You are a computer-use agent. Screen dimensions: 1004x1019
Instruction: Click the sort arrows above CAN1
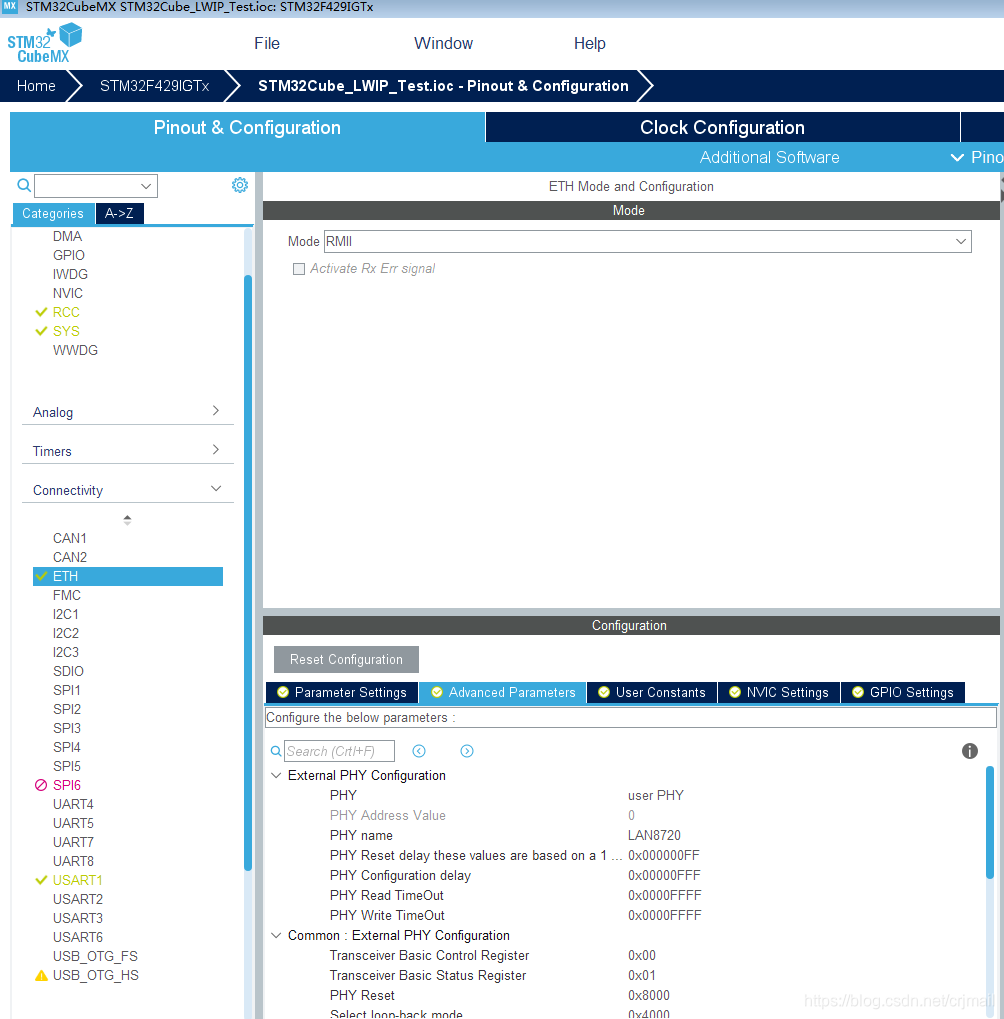127,520
